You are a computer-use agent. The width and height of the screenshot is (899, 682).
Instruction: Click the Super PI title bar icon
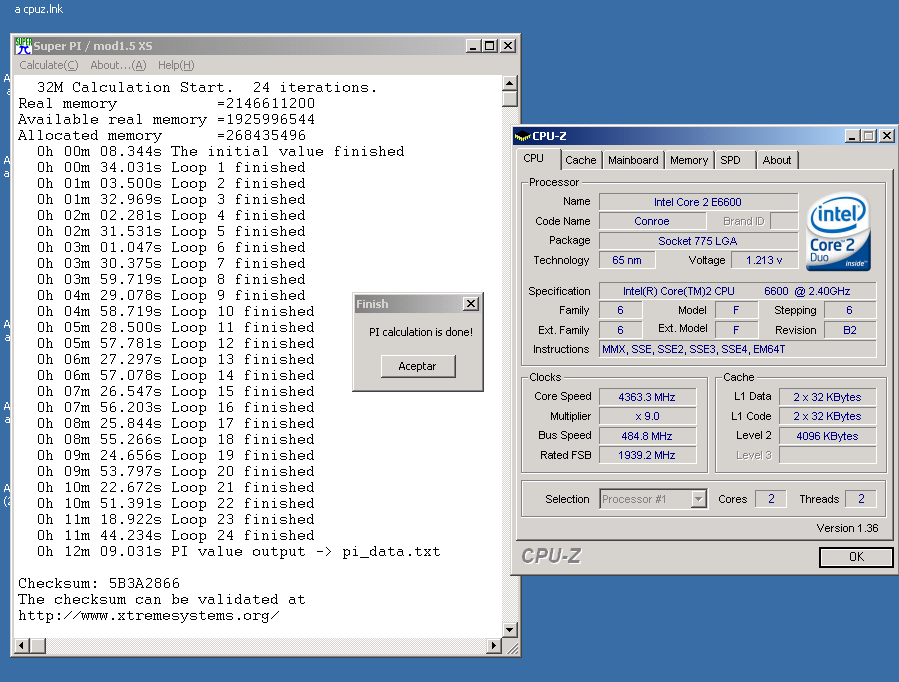click(23, 46)
